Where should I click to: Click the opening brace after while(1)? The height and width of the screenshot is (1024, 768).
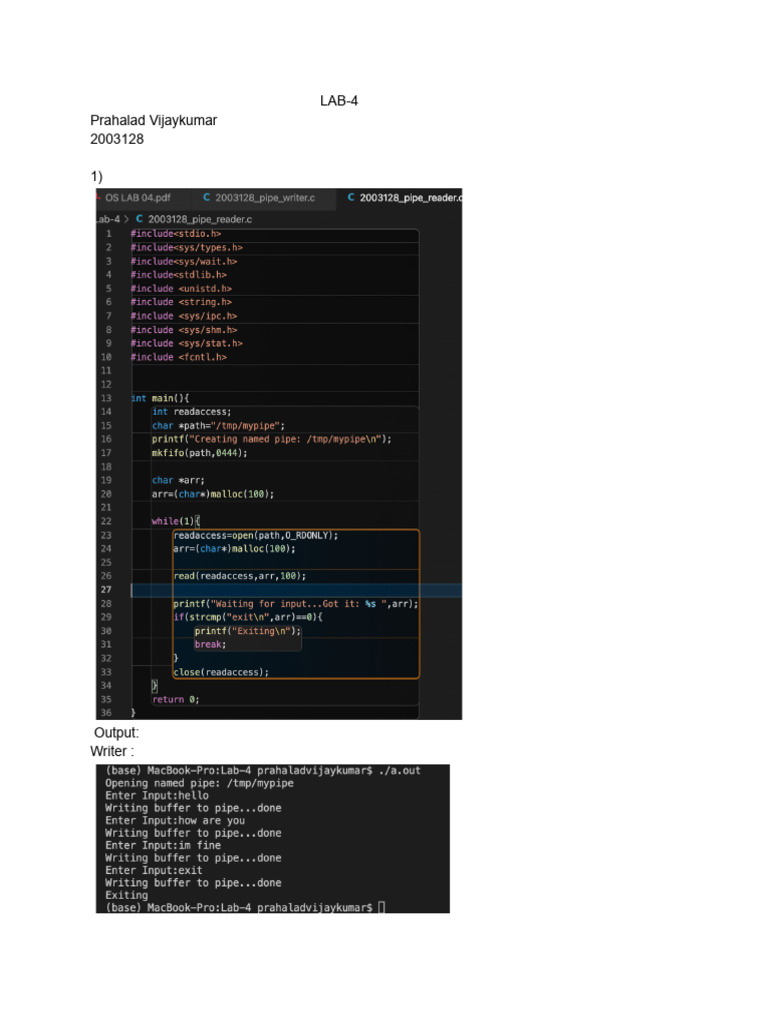(x=197, y=521)
